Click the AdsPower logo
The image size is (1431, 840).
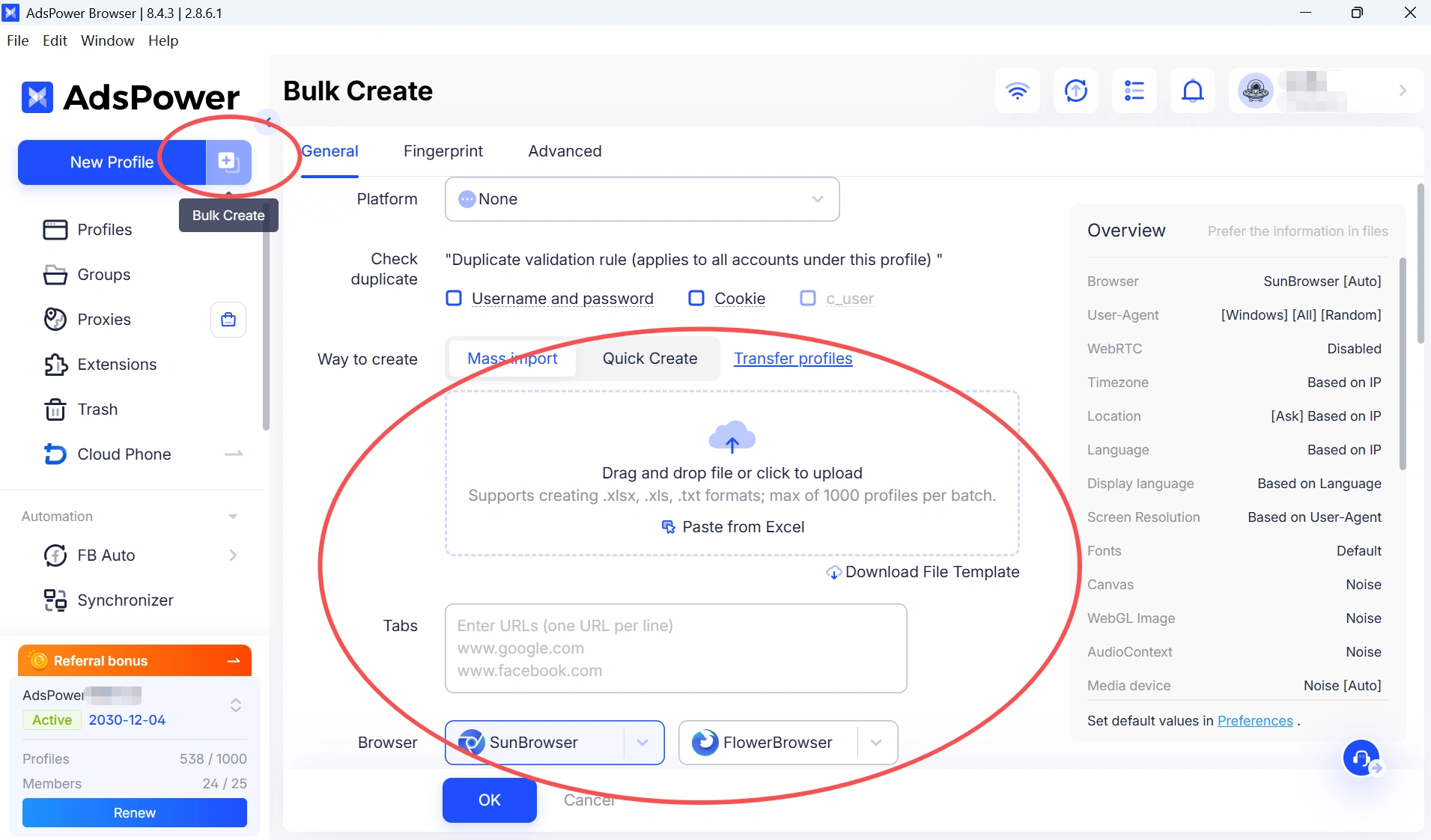coord(130,97)
